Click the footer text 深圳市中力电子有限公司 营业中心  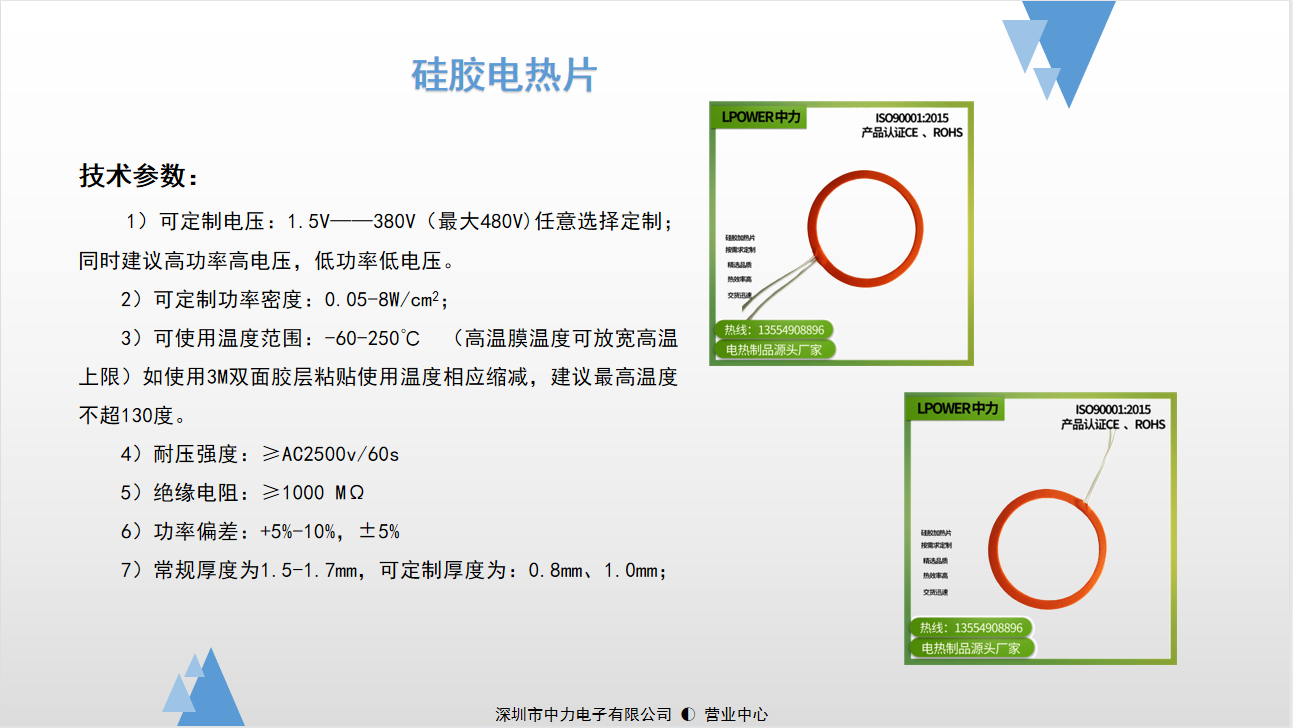pyautogui.click(x=632, y=714)
